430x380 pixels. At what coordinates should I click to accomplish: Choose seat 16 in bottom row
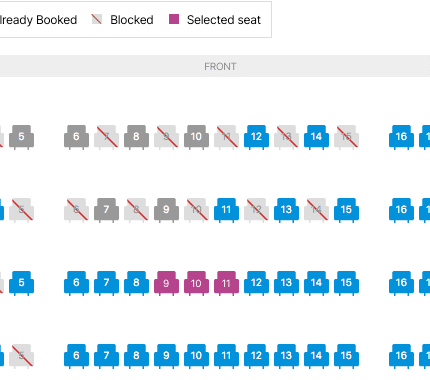401,356
